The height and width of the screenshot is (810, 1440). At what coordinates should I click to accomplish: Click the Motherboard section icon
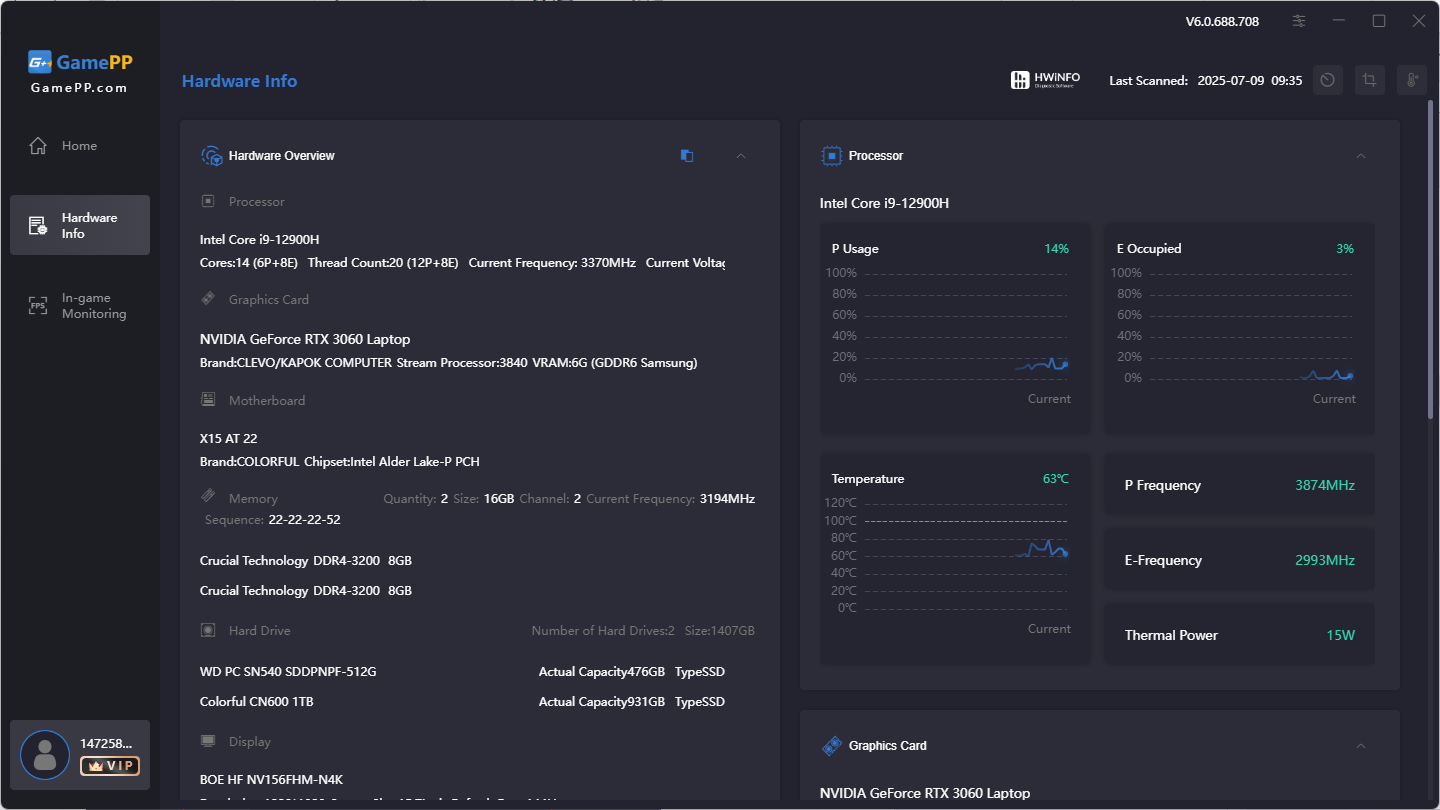point(208,399)
